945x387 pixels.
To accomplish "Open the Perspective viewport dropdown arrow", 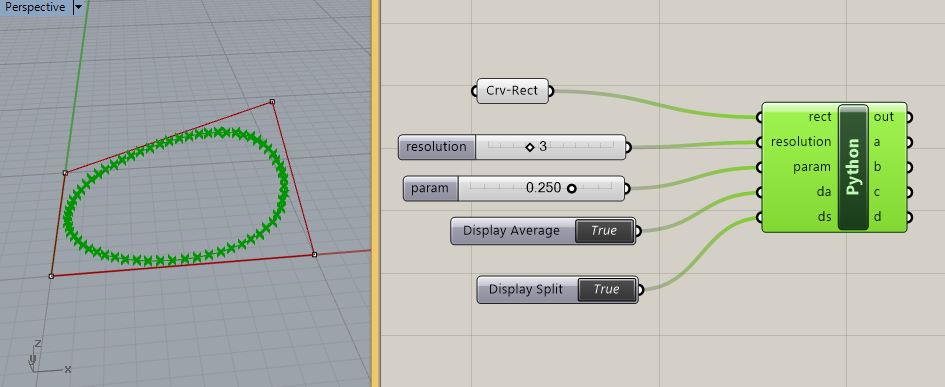I will click(x=78, y=7).
